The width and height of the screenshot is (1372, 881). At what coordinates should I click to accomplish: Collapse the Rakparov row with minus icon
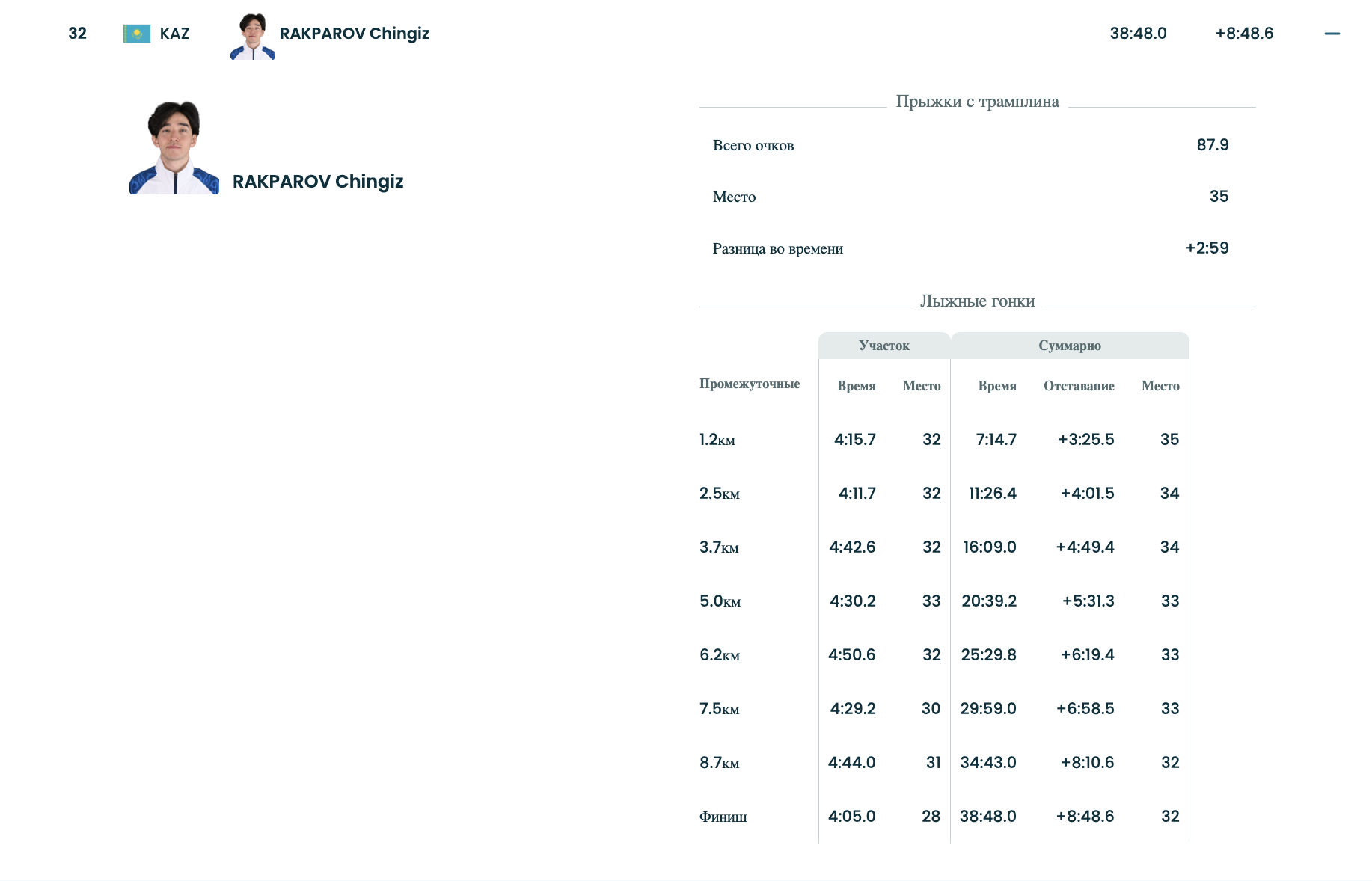click(x=1332, y=34)
